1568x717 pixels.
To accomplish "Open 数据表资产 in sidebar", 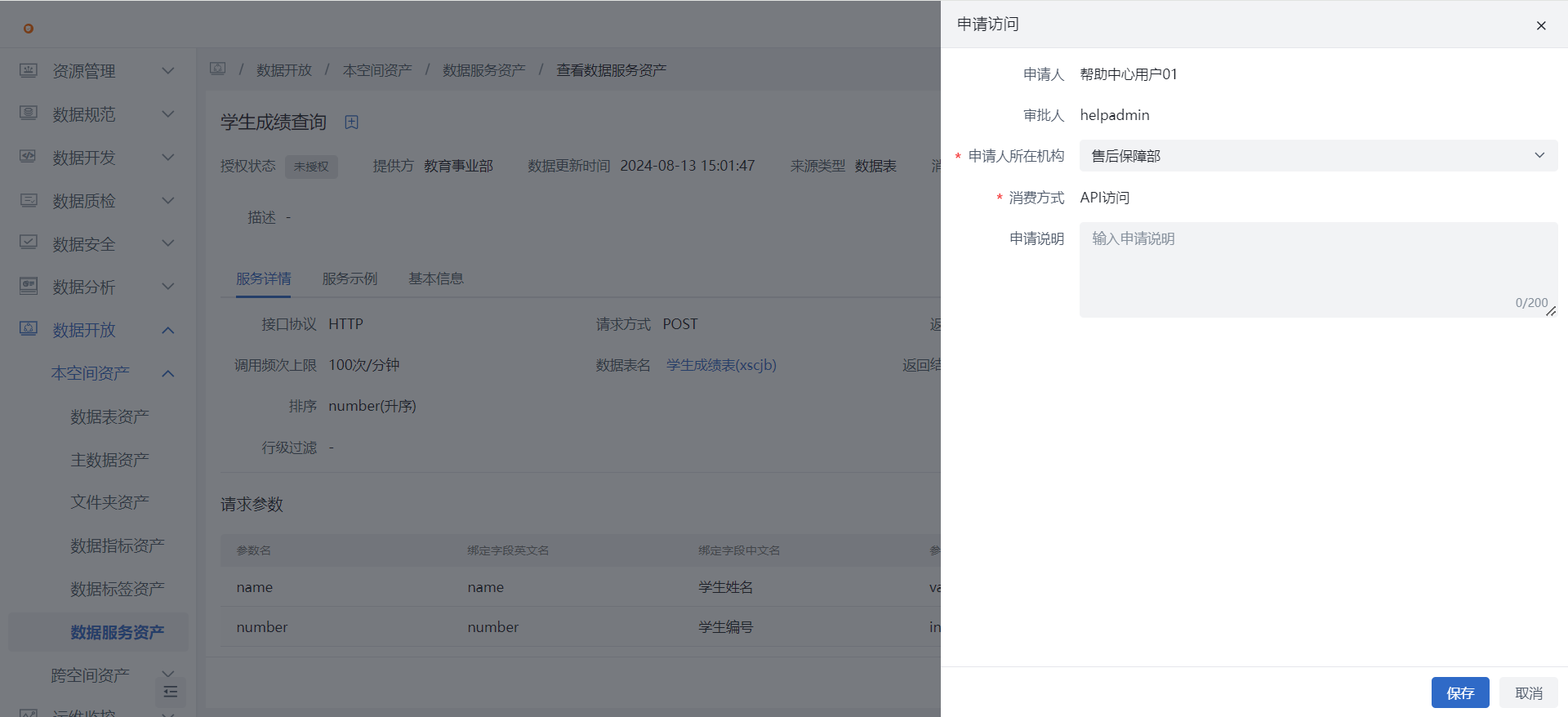I will pos(109,416).
